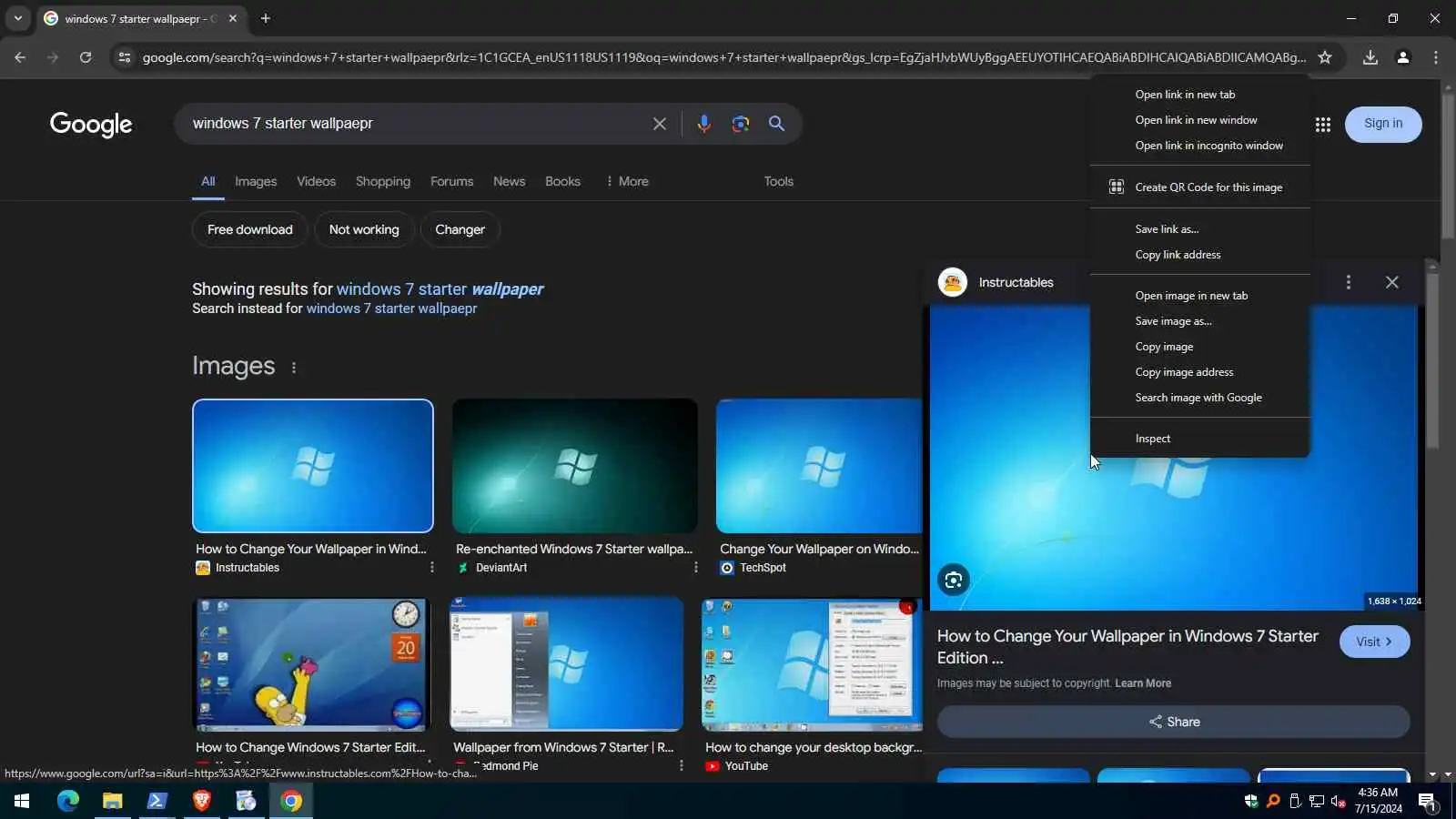Click the Not working filter chip
The height and width of the screenshot is (819, 1456).
[x=364, y=229]
